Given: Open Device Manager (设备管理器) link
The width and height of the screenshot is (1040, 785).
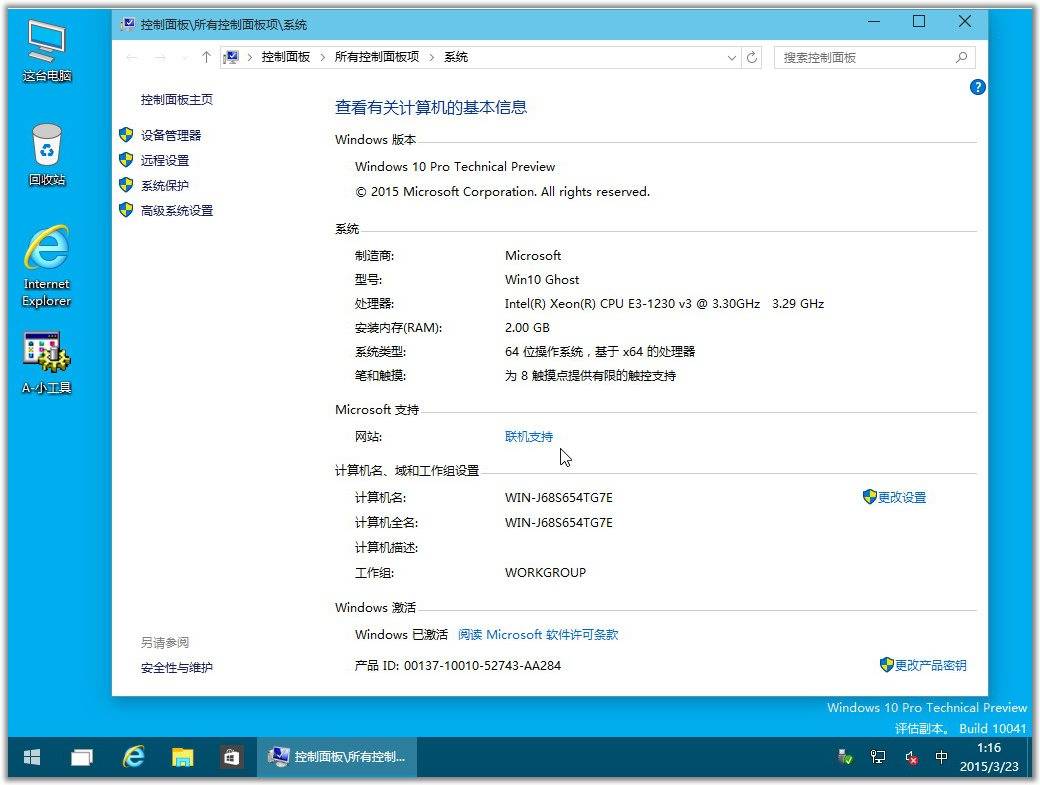Looking at the screenshot, I should [x=170, y=135].
